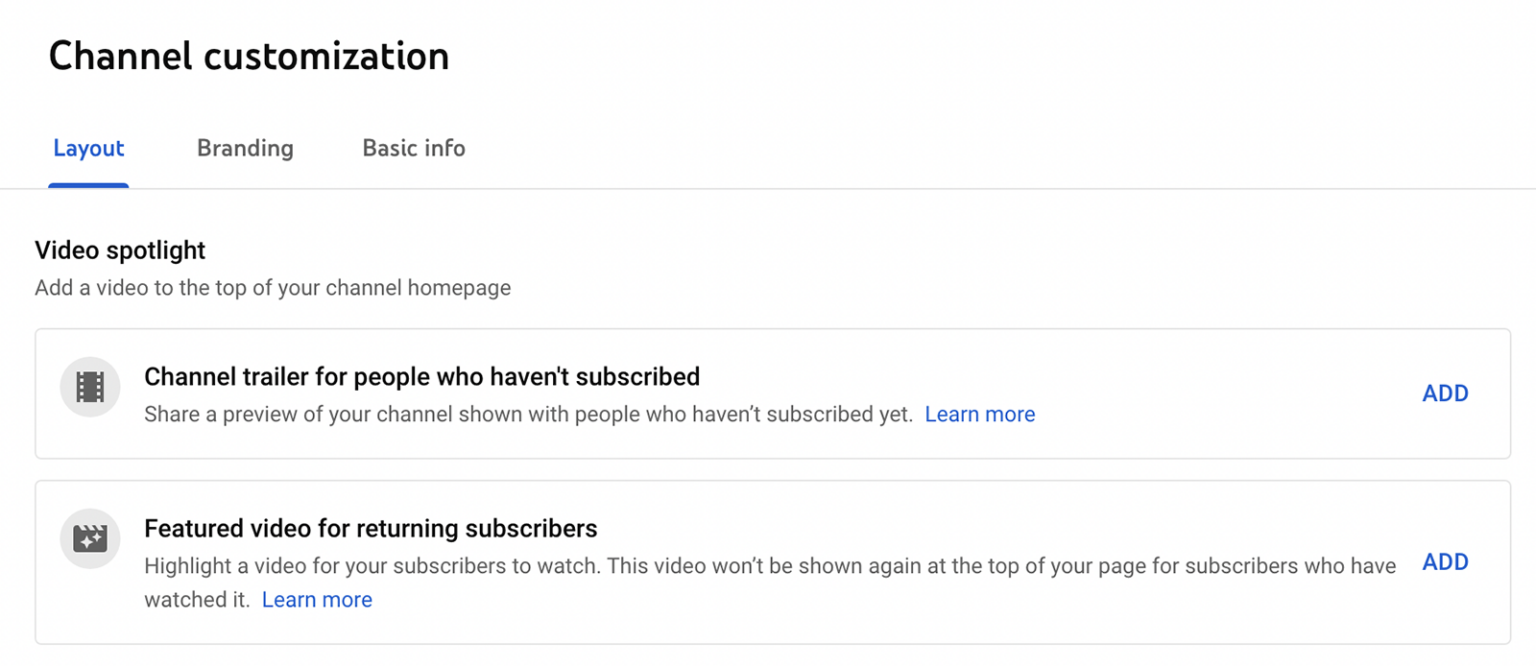Click the film strip icon beside channel trailer
This screenshot has height=666, width=1536.
89,386
